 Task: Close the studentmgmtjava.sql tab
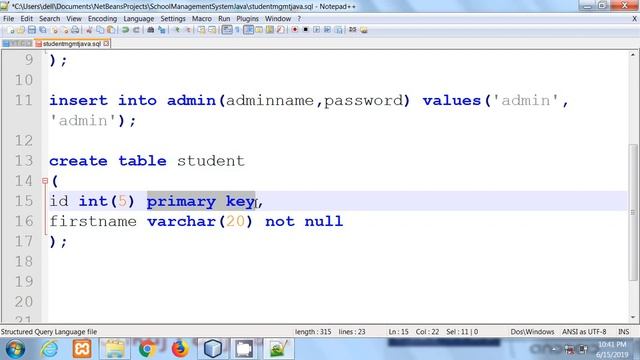tap(106, 43)
